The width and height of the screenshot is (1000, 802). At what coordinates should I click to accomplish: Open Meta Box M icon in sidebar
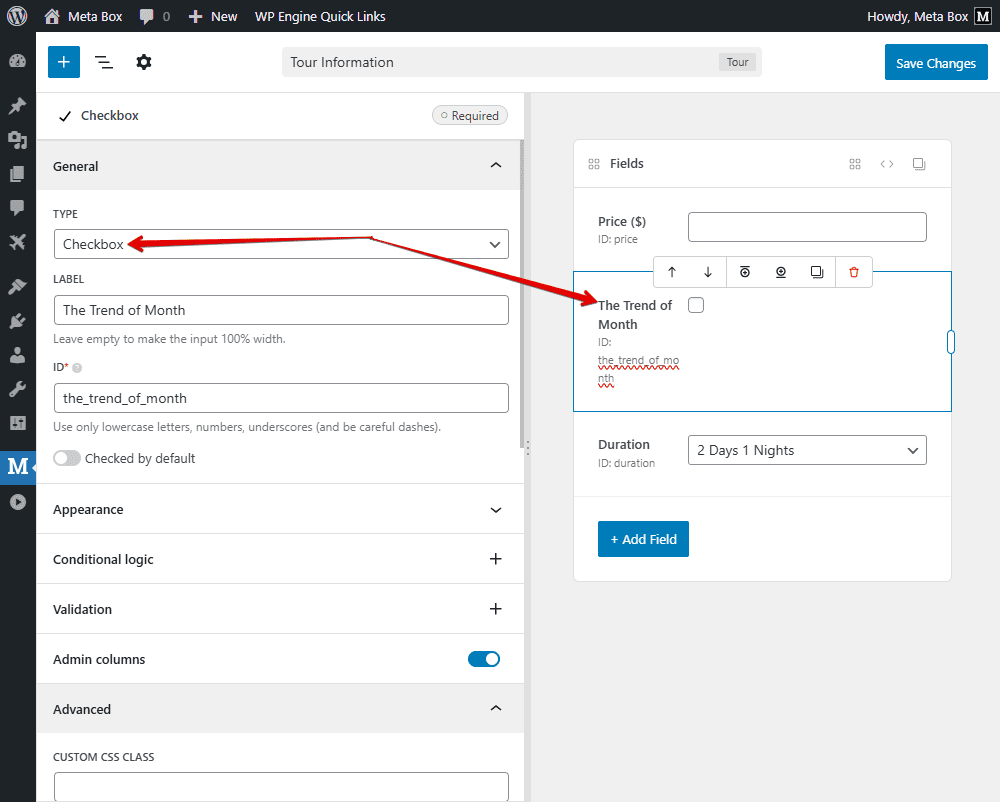[x=17, y=466]
